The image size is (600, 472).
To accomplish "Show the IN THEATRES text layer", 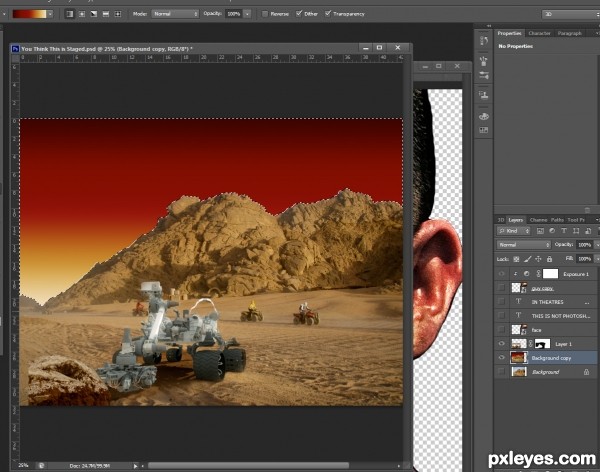I will [x=501, y=302].
